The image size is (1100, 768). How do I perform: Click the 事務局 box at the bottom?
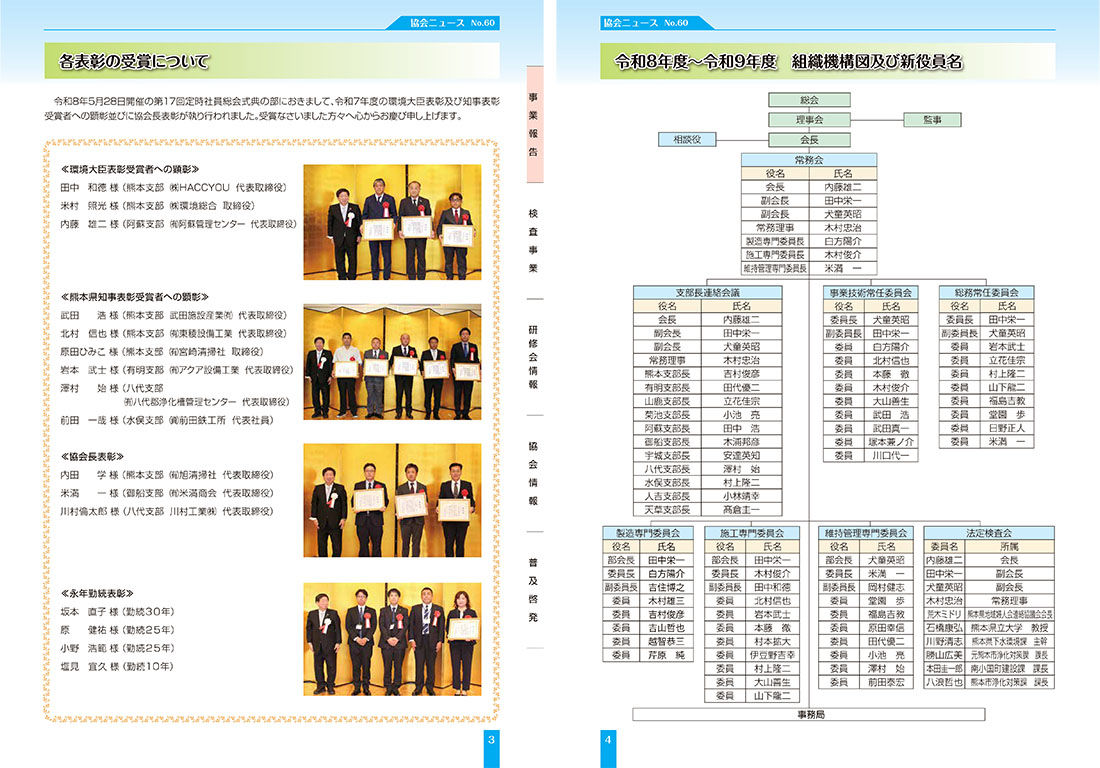[x=809, y=715]
